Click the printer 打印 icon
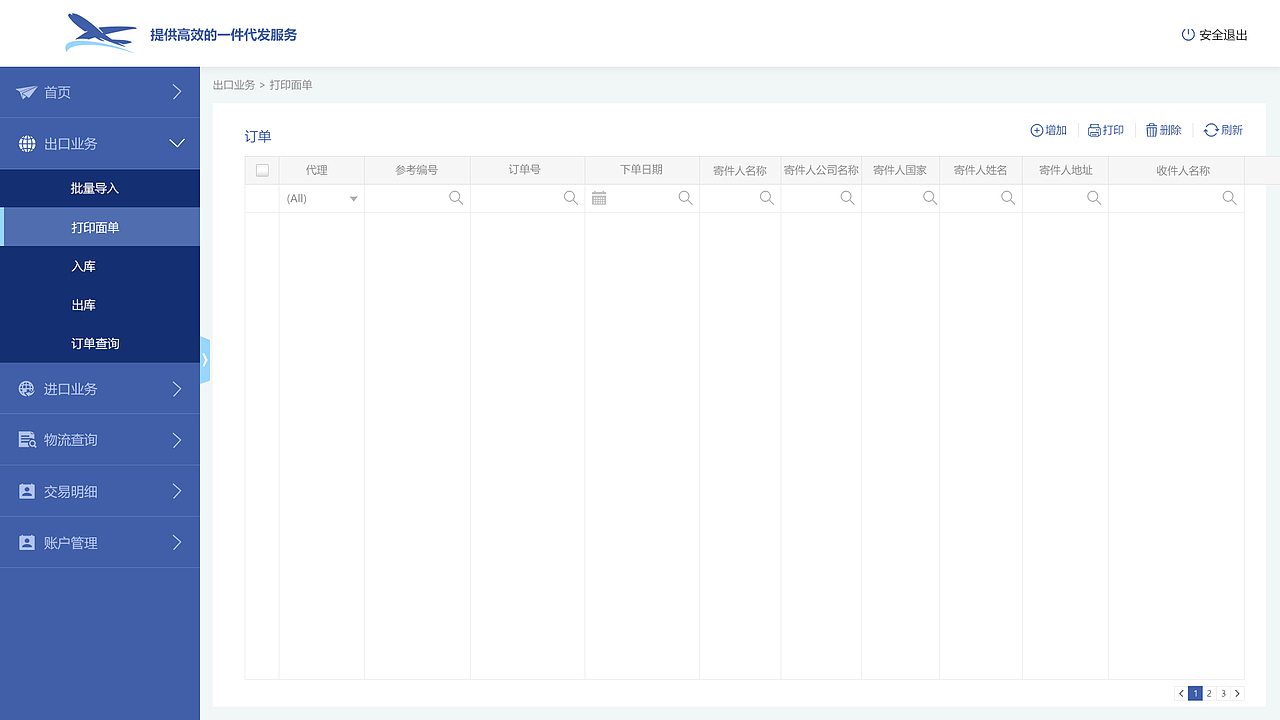This screenshot has height=720, width=1280. pyautogui.click(x=1094, y=130)
